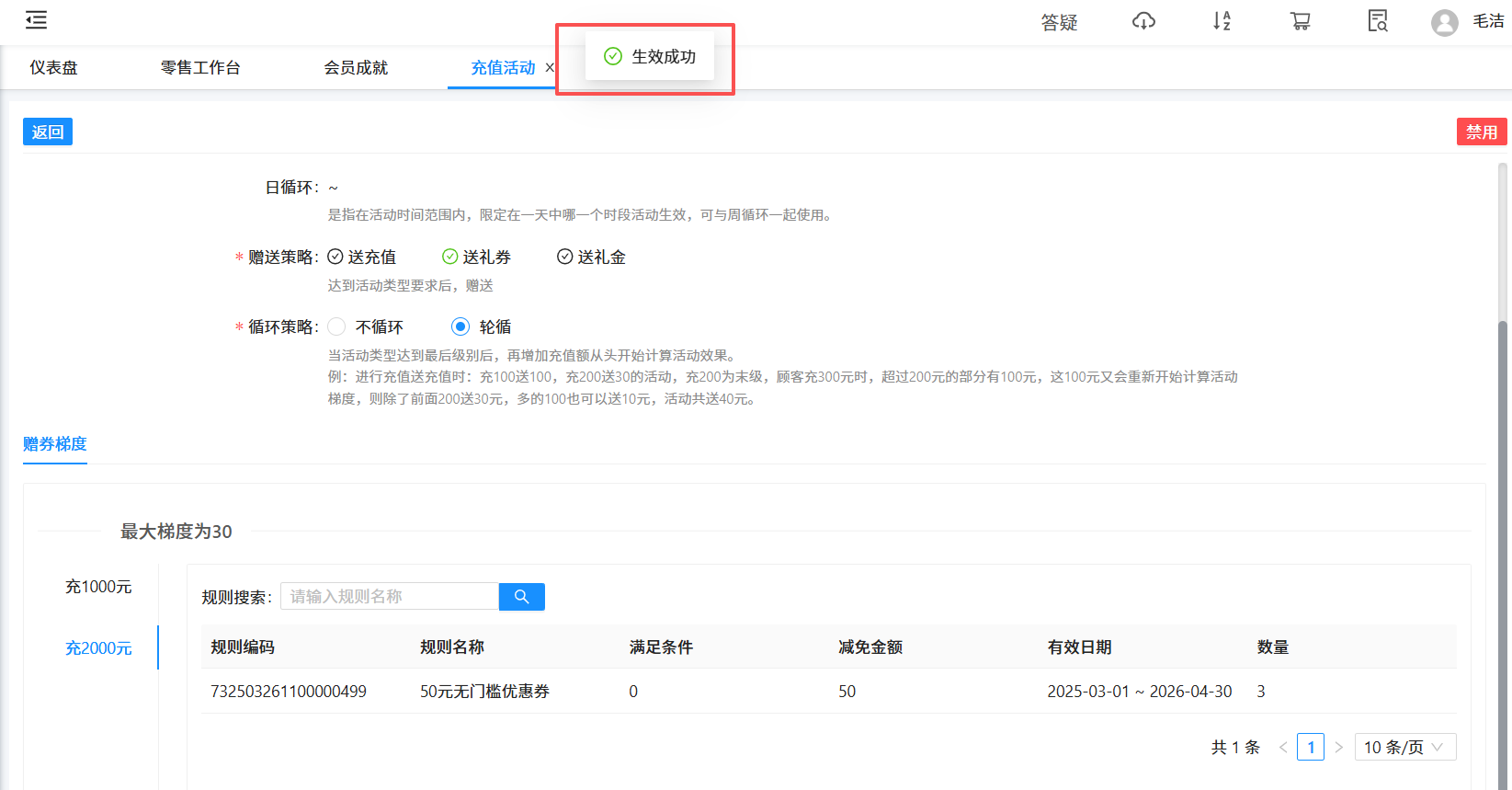Click the 规则编码 column header
Screen dimensions: 1512x790
[x=243, y=647]
